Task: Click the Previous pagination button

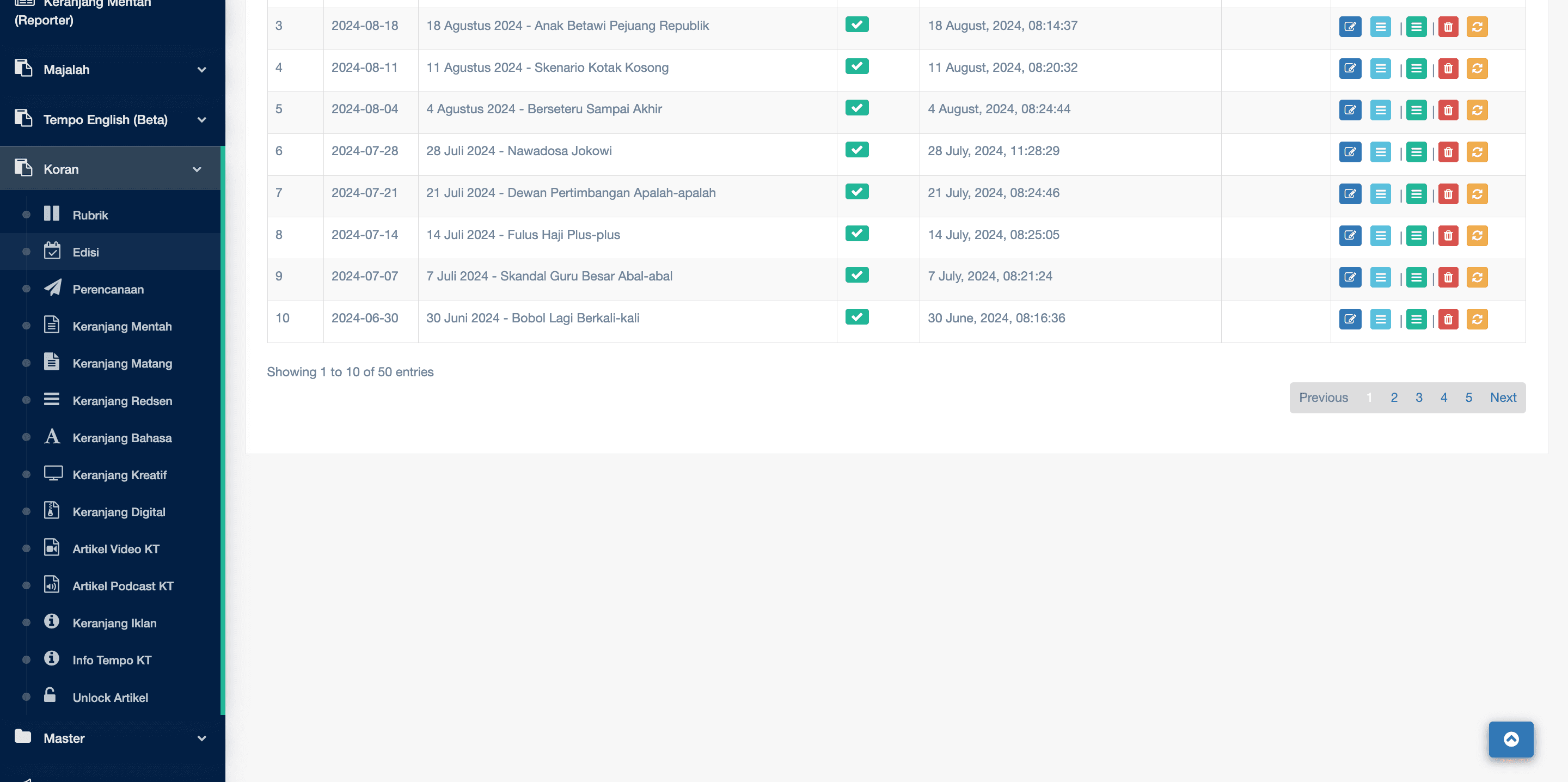Action: pyautogui.click(x=1324, y=398)
